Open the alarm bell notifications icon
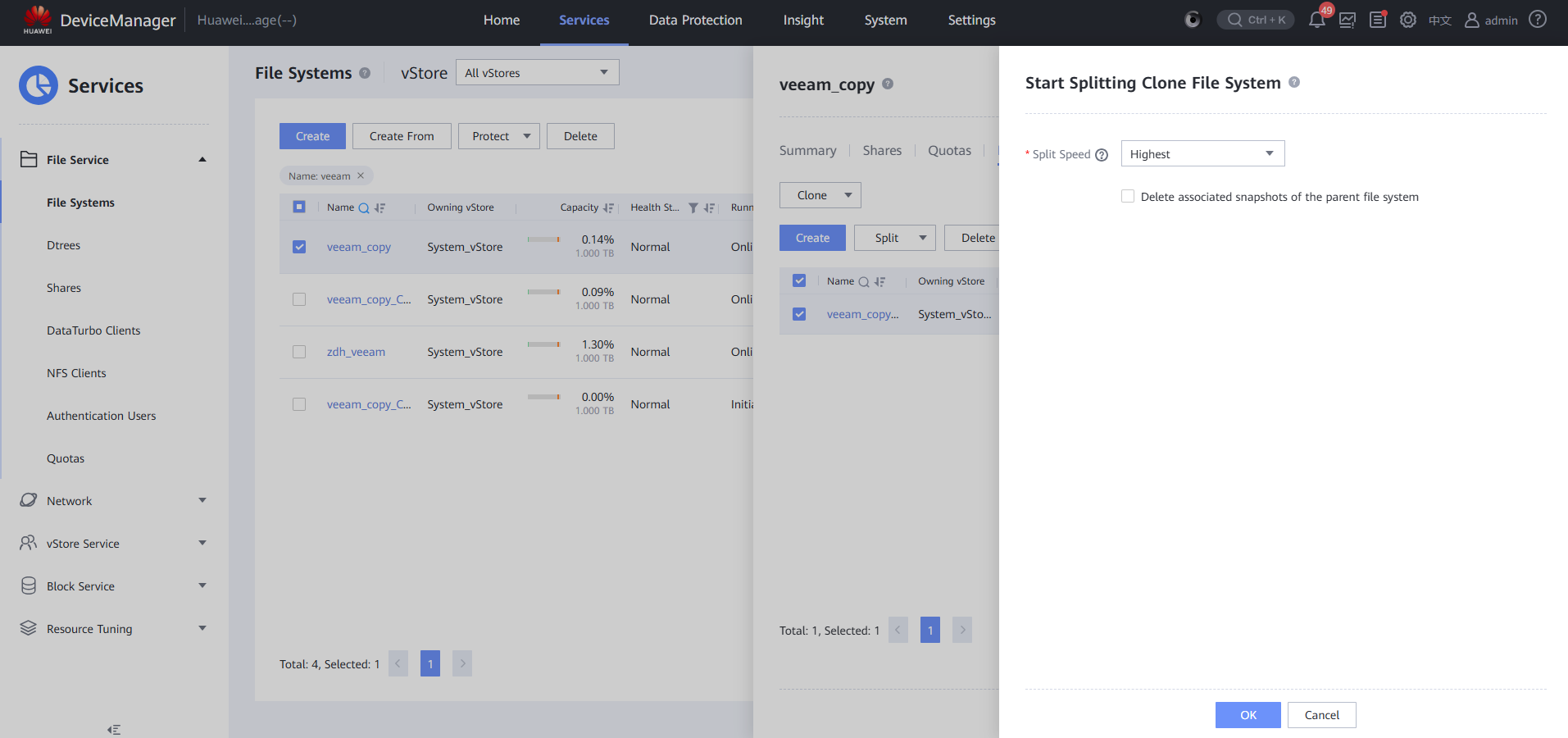1568x738 pixels. 1316,20
